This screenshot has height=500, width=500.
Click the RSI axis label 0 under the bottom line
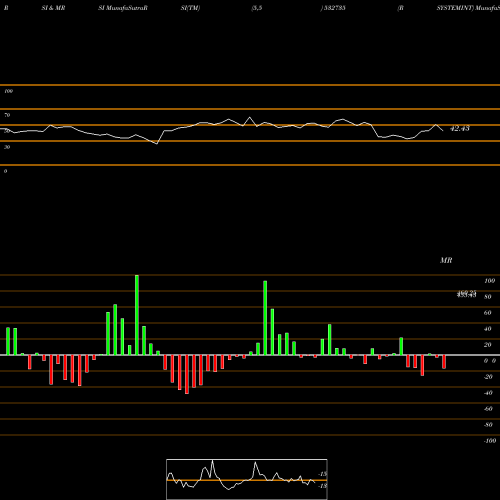[5, 171]
